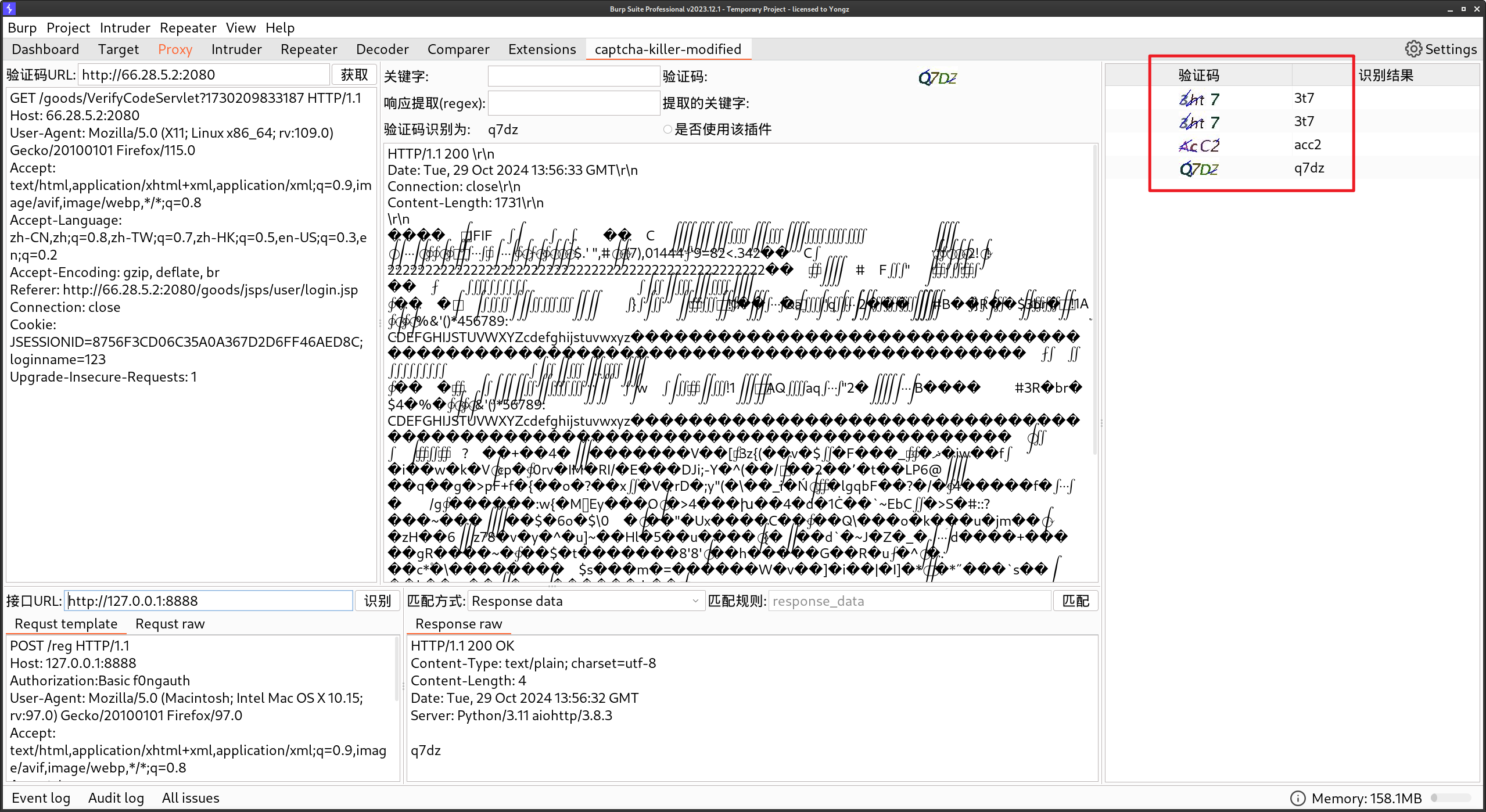
Task: Select the Q7DZ captcha thumbnail in results table
Action: pos(1199,168)
